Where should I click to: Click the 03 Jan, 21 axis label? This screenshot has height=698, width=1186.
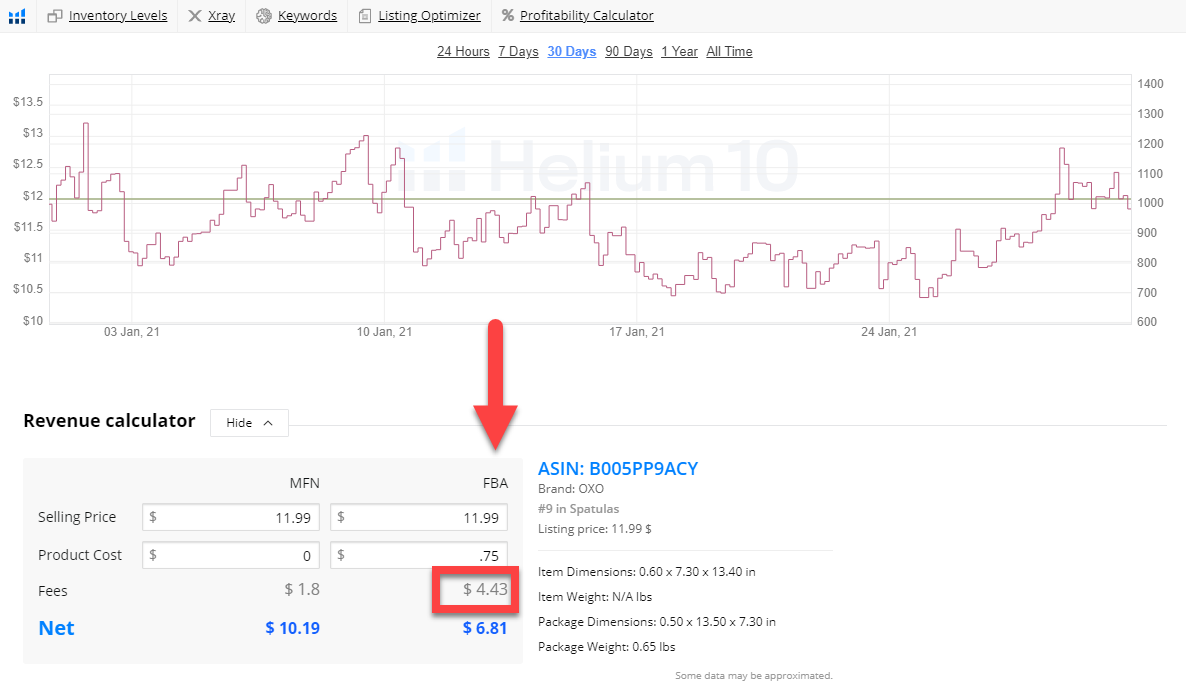coord(132,332)
